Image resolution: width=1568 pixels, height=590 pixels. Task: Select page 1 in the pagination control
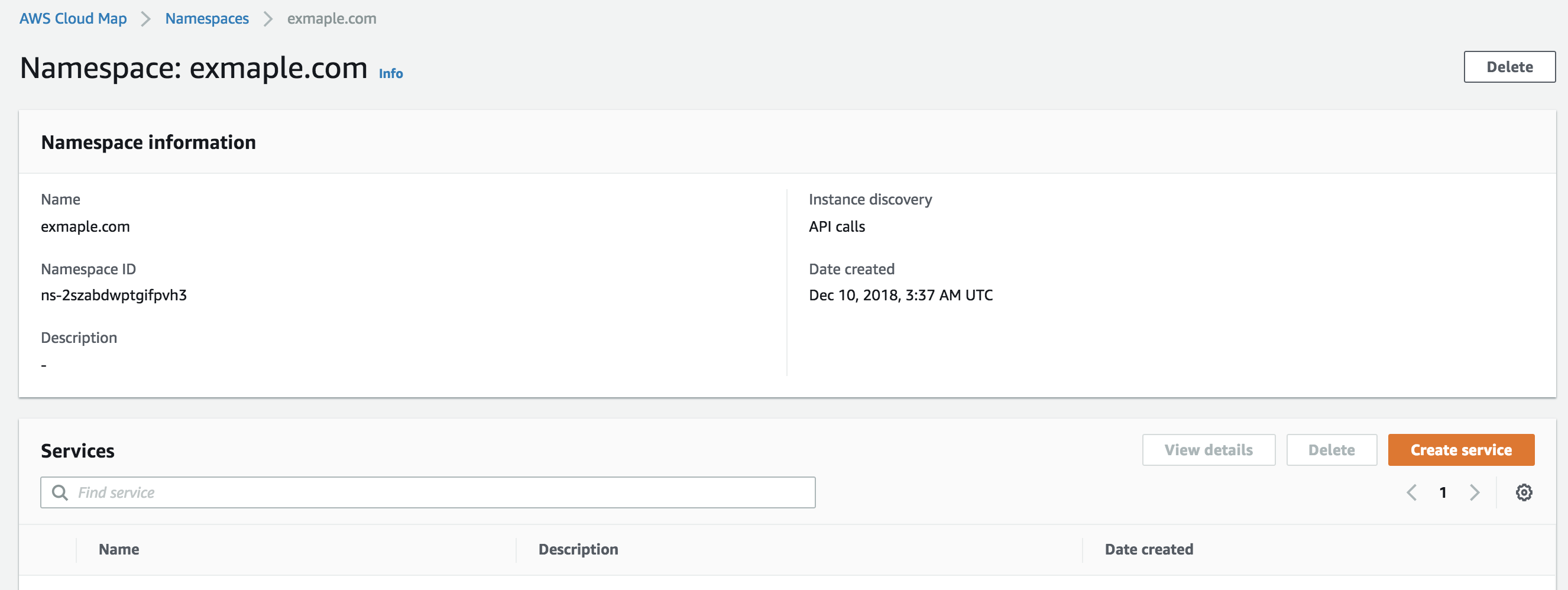click(x=1443, y=492)
